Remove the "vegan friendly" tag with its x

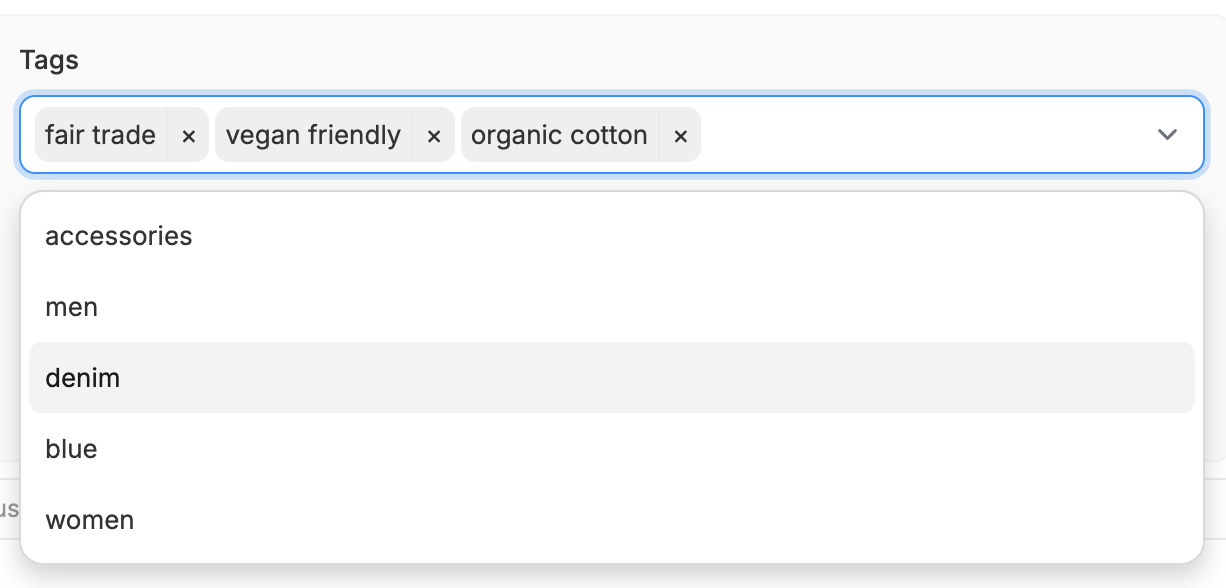(434, 135)
